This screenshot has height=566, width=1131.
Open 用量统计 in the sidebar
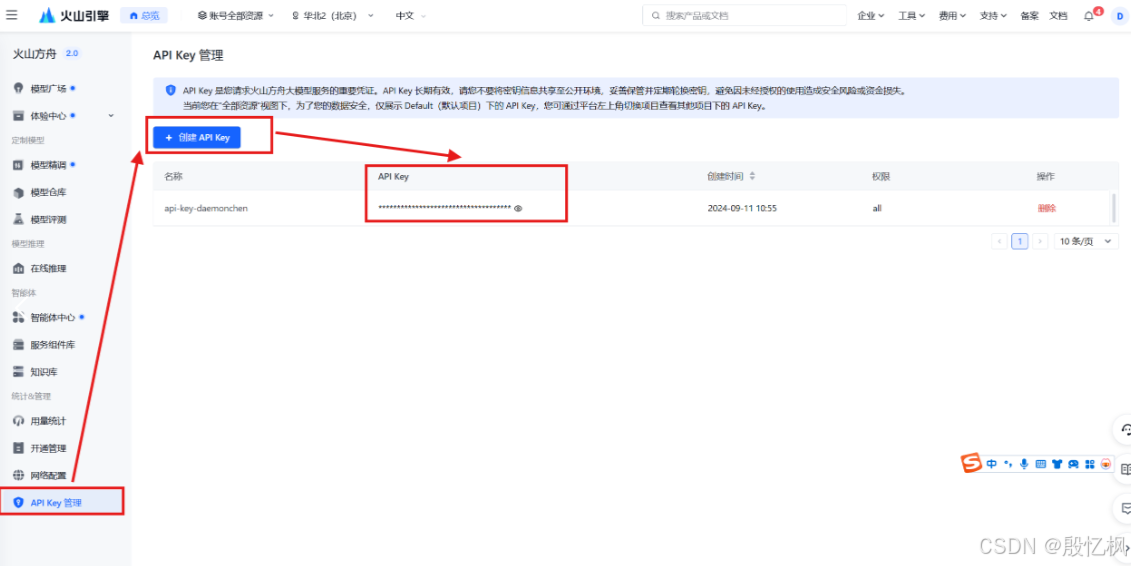48,421
